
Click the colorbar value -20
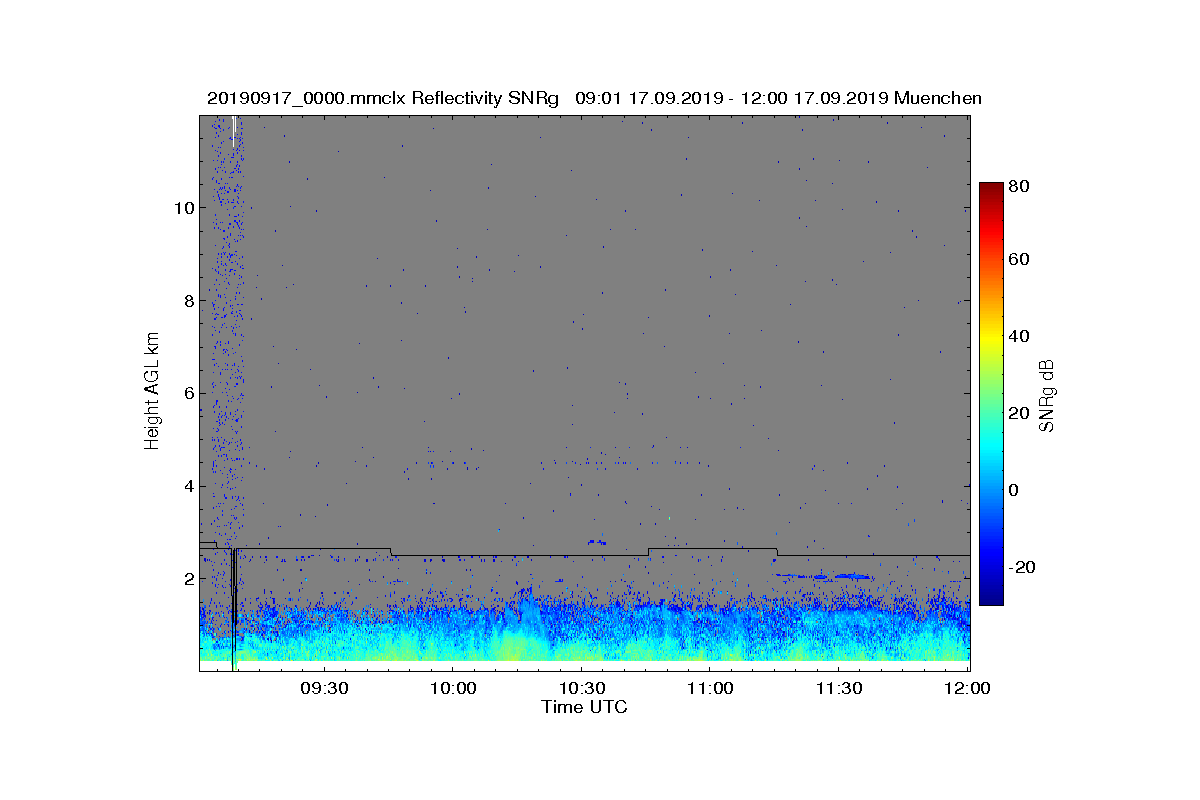point(1023,567)
